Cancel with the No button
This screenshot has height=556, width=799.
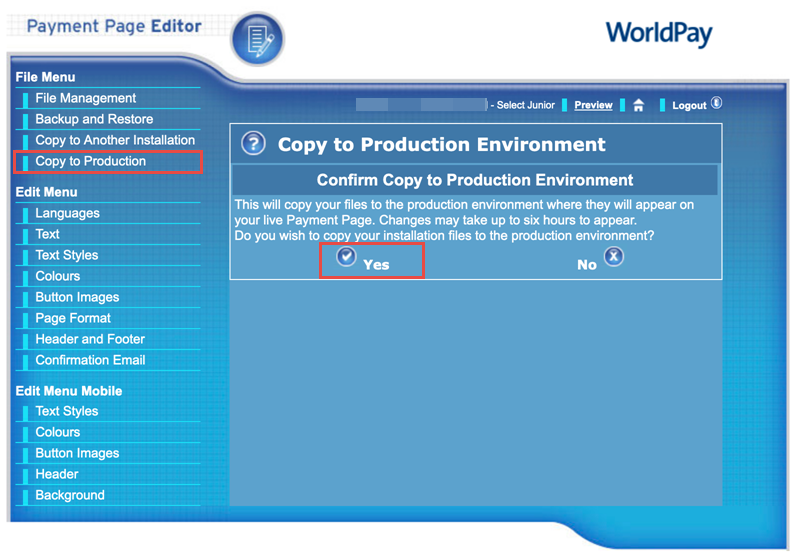[x=587, y=265]
